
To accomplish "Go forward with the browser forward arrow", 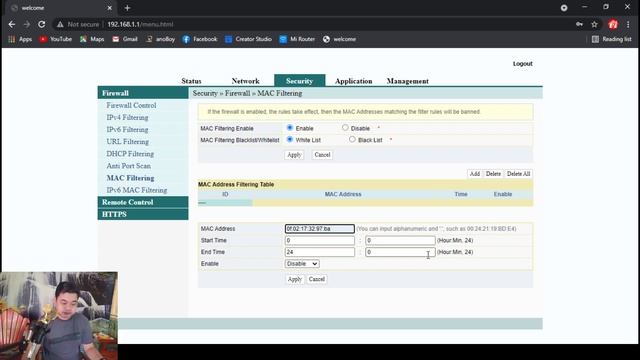I will pyautogui.click(x=27, y=24).
